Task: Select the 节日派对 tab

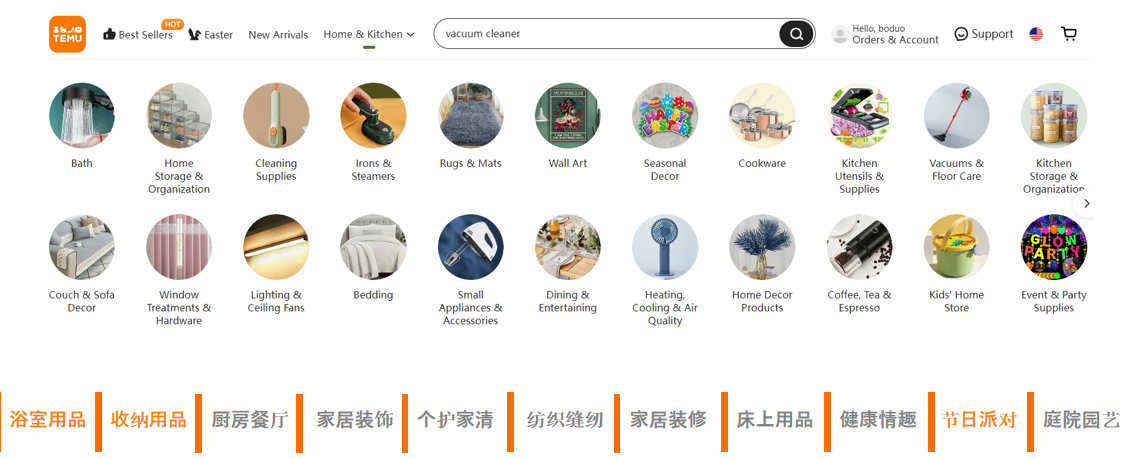Action: pos(978,419)
